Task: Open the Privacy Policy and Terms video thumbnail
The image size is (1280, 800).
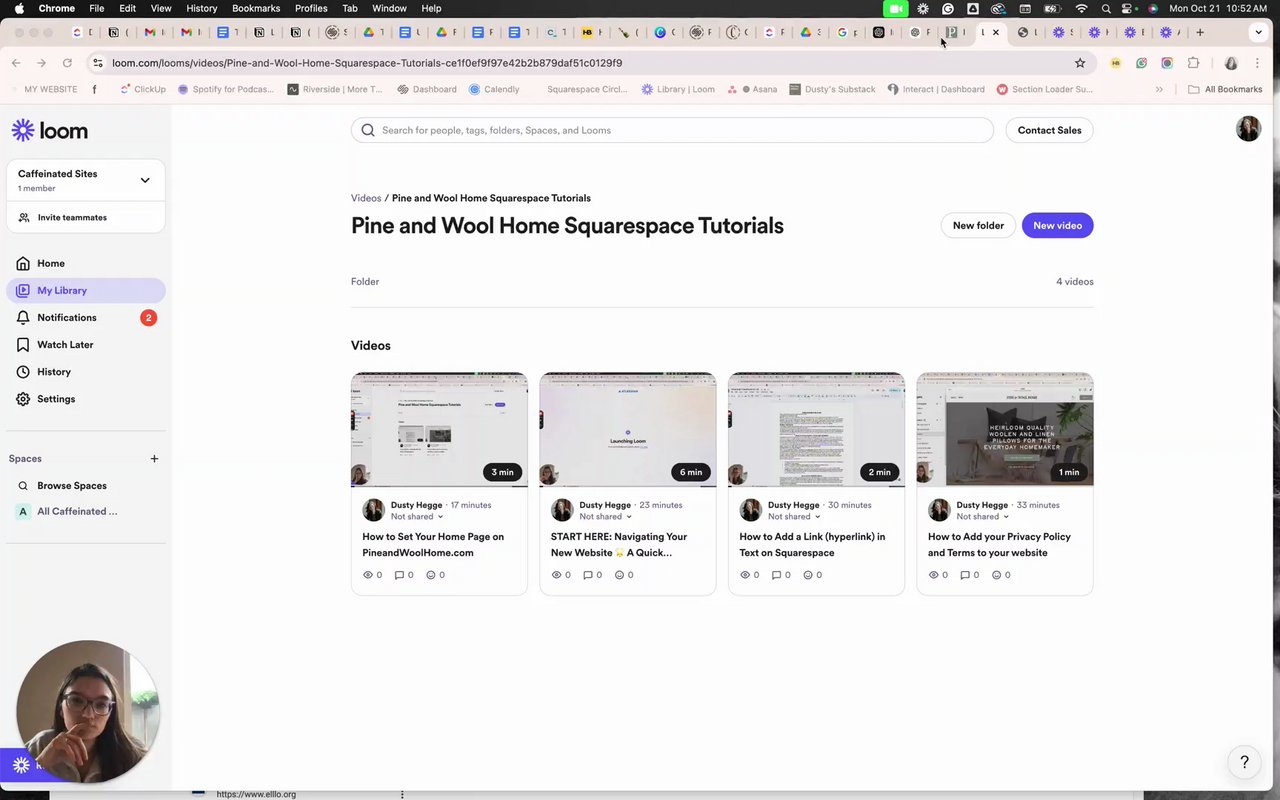Action: 1005,430
